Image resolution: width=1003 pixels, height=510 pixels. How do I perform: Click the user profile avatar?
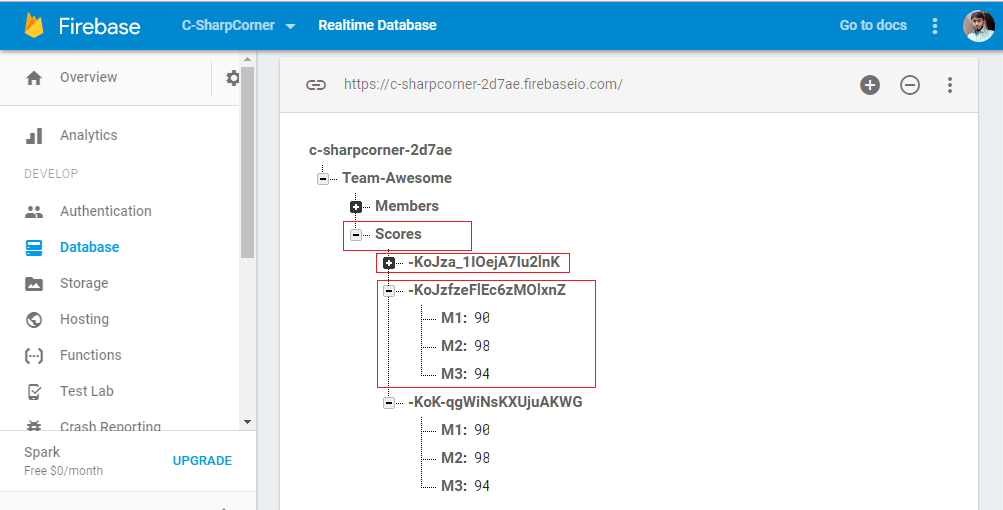tap(979, 26)
